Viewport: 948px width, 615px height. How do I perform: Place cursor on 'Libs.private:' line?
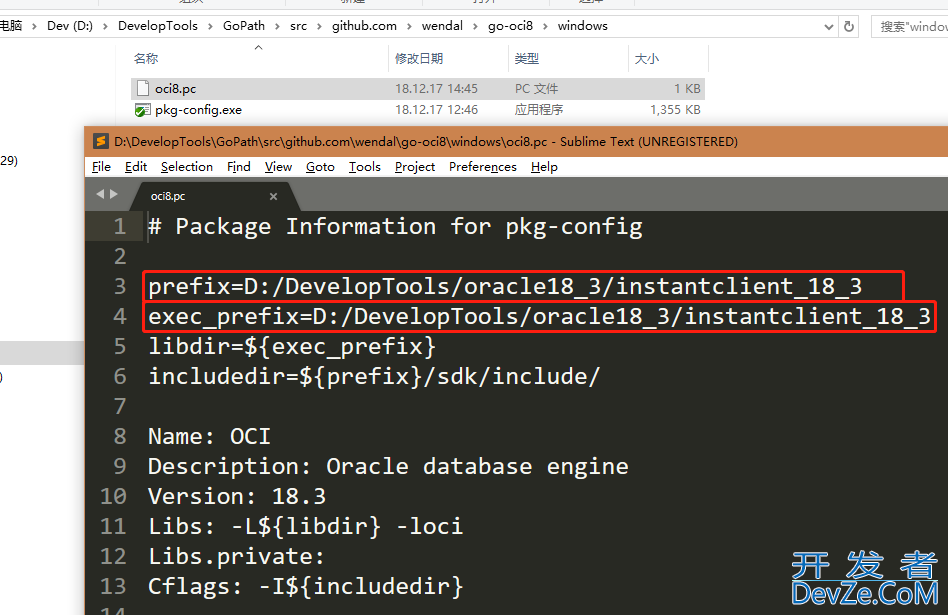(236, 556)
